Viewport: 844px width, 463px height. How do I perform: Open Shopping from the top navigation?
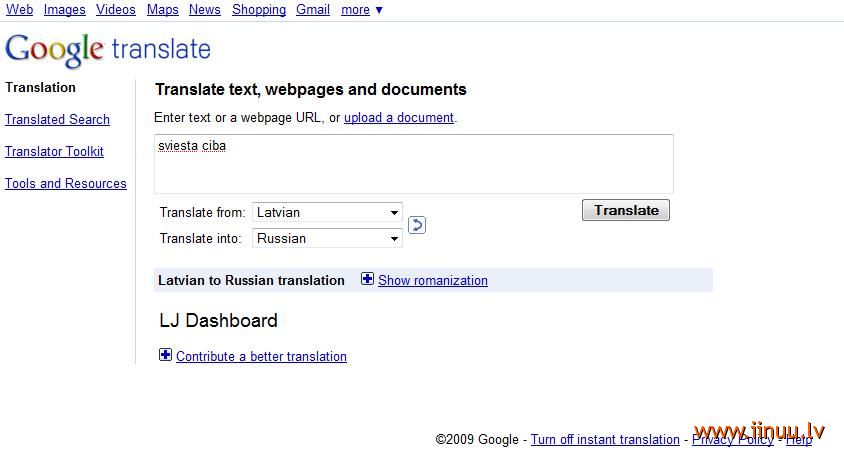pyautogui.click(x=259, y=10)
